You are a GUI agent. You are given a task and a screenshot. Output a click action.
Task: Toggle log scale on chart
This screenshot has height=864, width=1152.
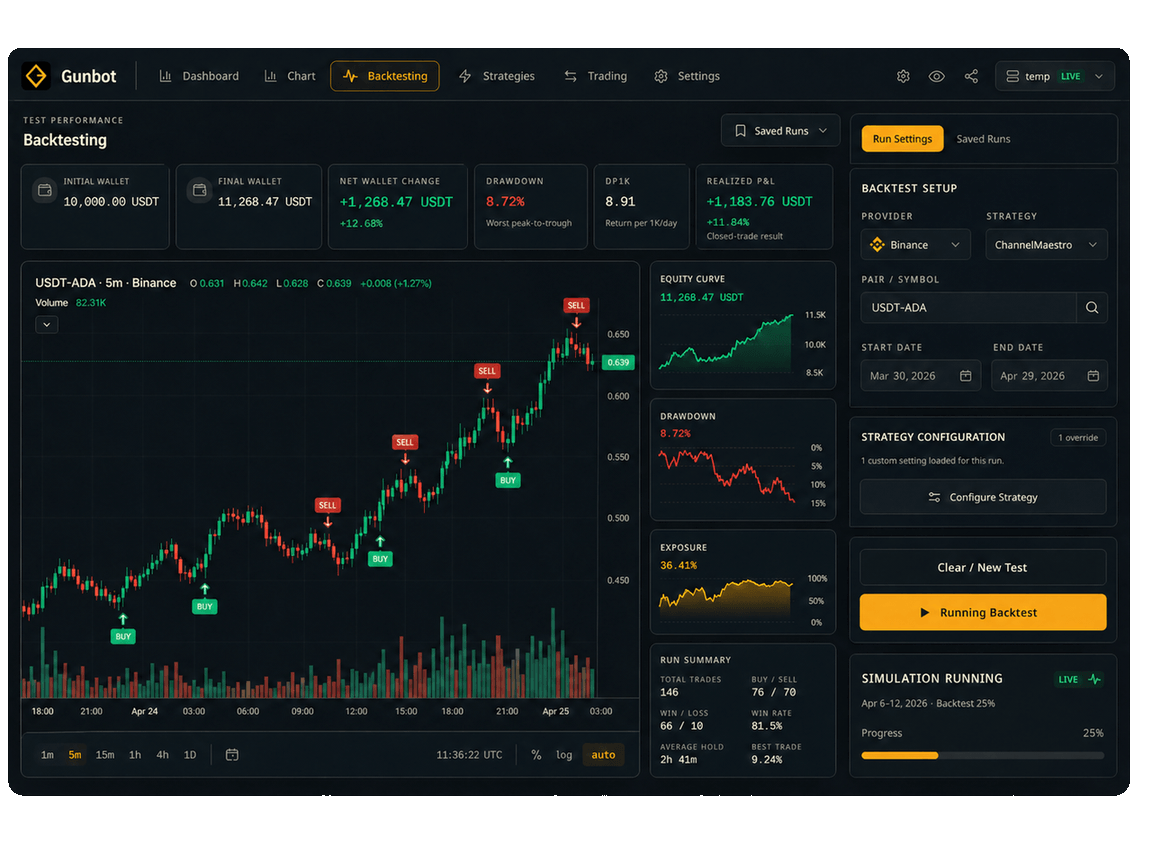click(x=564, y=755)
